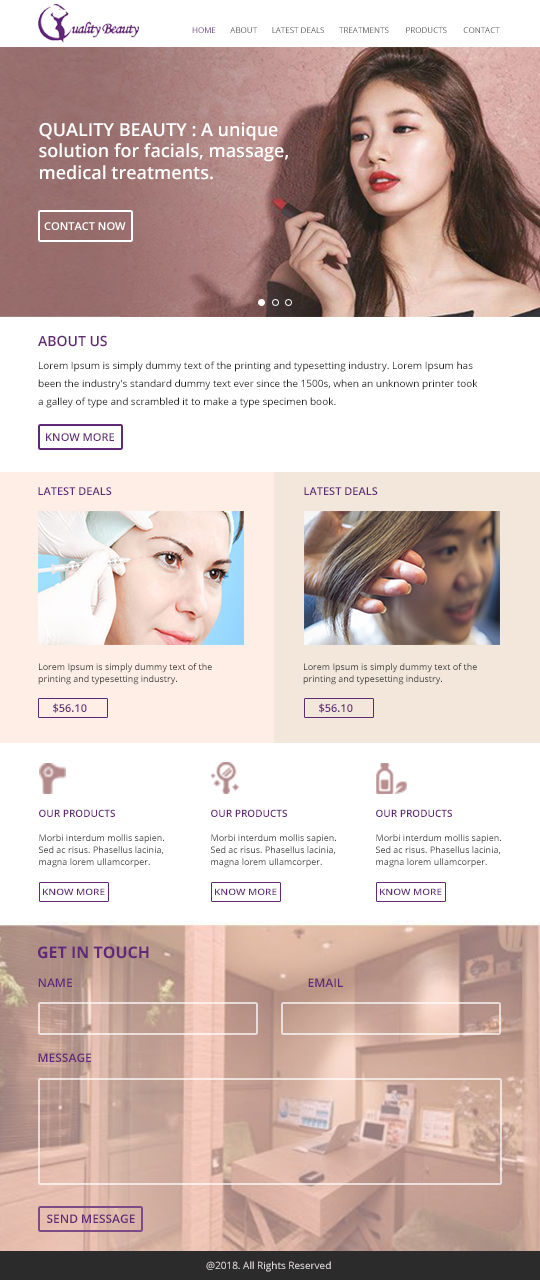Click Know More under the mirror icon

[x=246, y=892]
